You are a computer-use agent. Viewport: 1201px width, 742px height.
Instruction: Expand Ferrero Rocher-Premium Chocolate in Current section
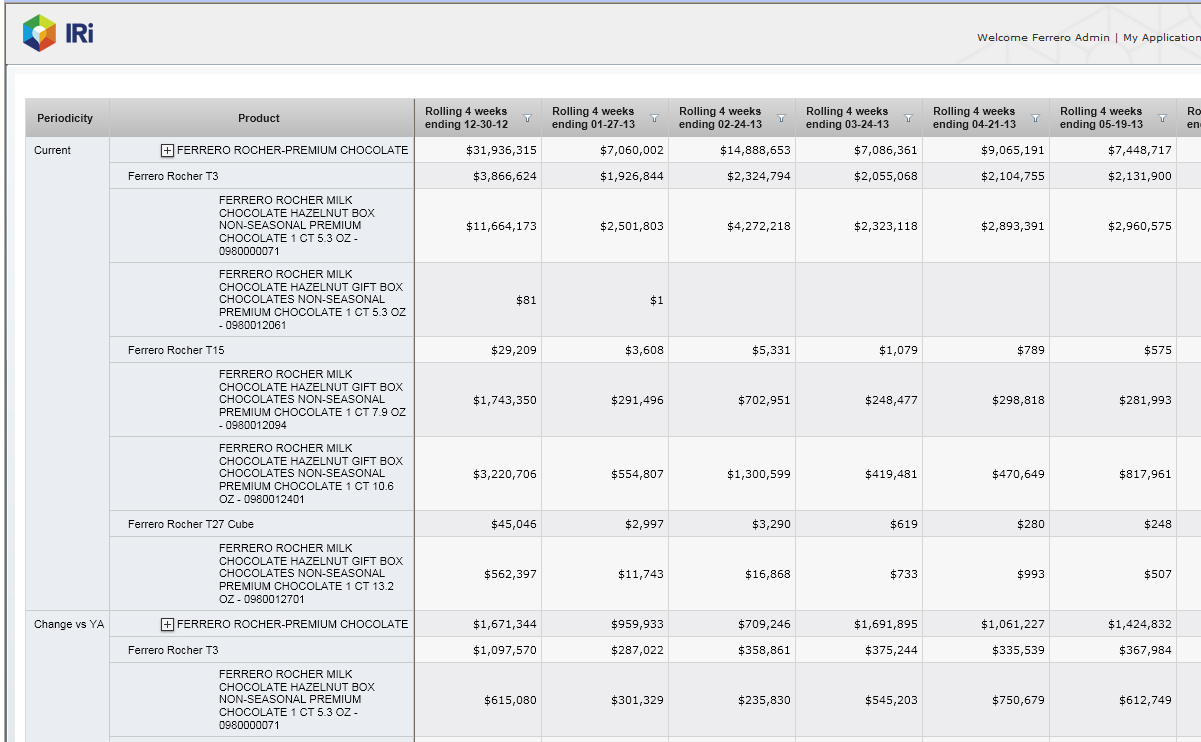(x=167, y=150)
